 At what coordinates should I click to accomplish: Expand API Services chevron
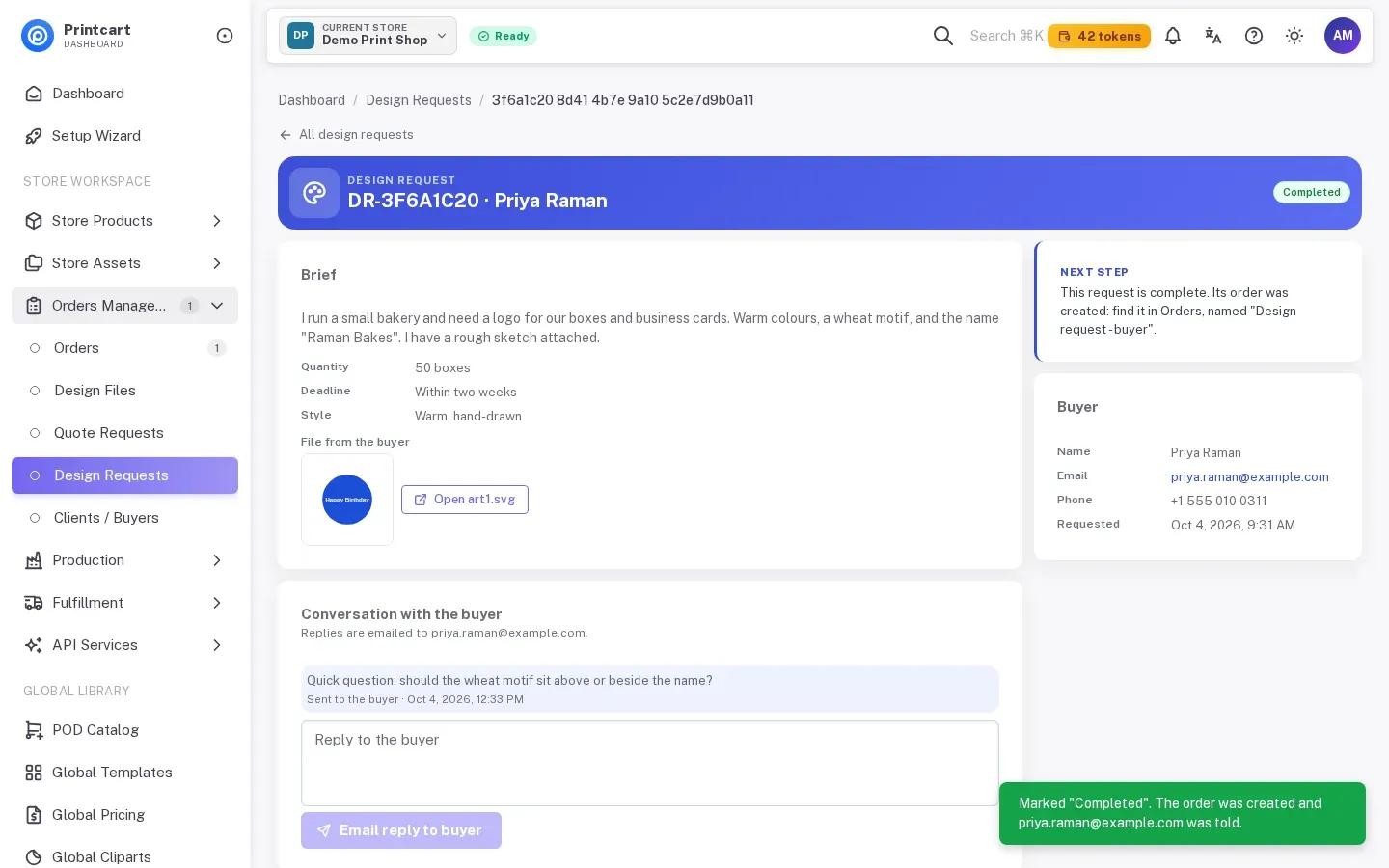217,645
